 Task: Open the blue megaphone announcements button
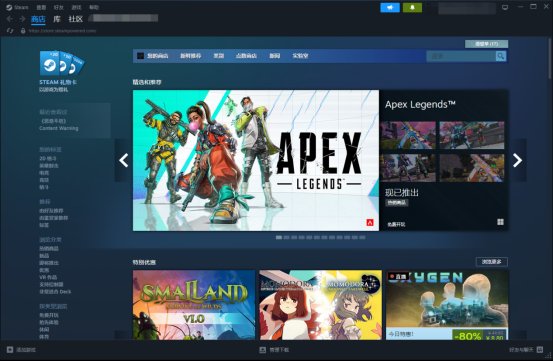click(x=390, y=7)
